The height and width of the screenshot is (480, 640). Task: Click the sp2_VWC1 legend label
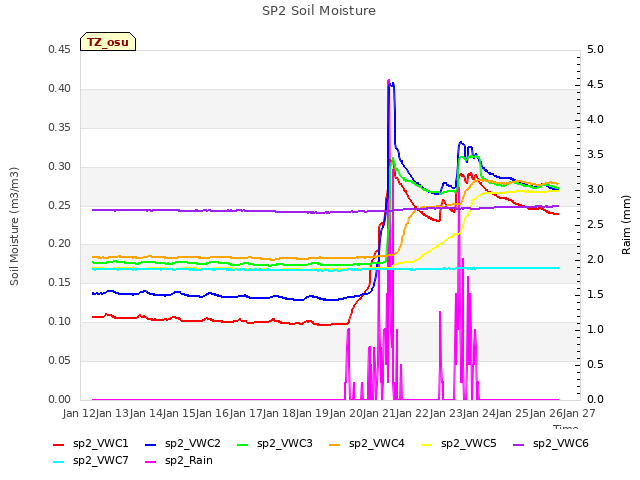pos(100,443)
